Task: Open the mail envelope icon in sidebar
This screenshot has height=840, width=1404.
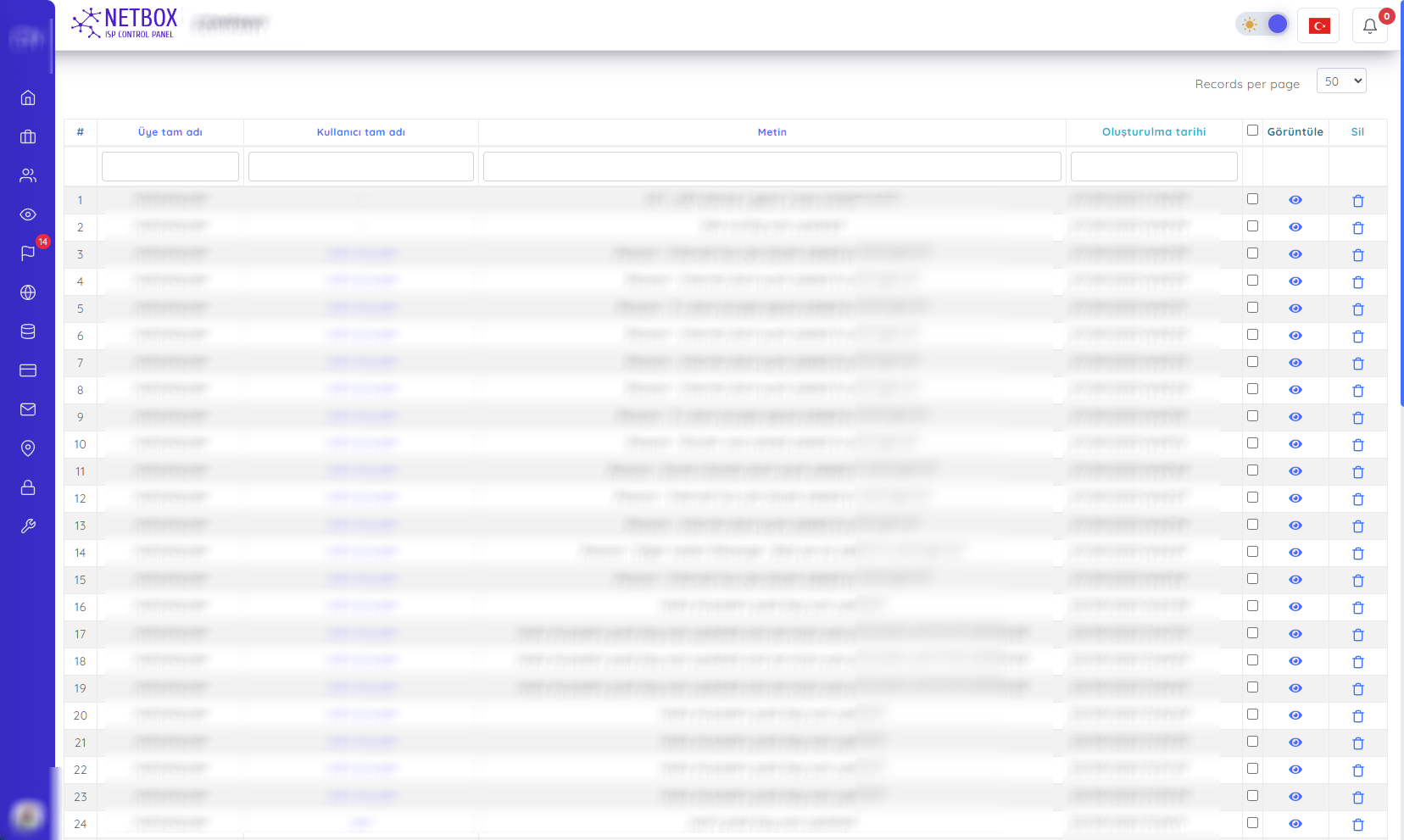Action: pyautogui.click(x=28, y=409)
